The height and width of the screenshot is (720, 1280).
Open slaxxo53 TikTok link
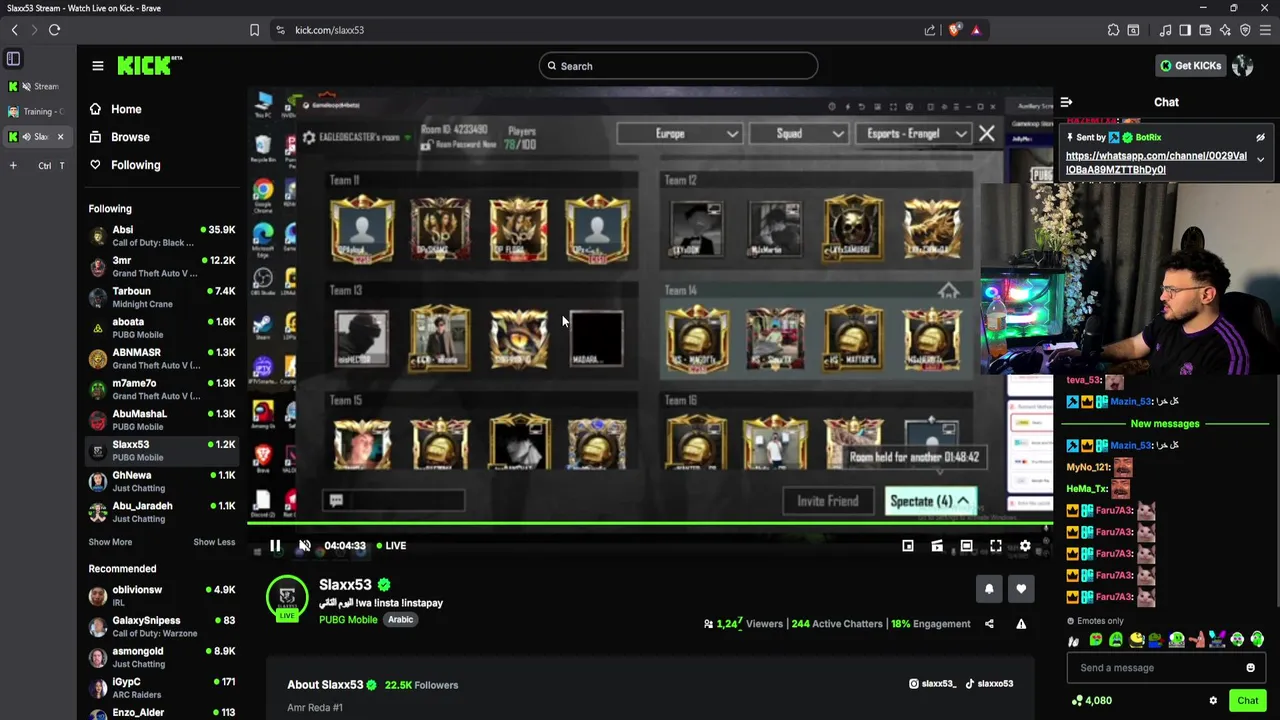click(989, 684)
